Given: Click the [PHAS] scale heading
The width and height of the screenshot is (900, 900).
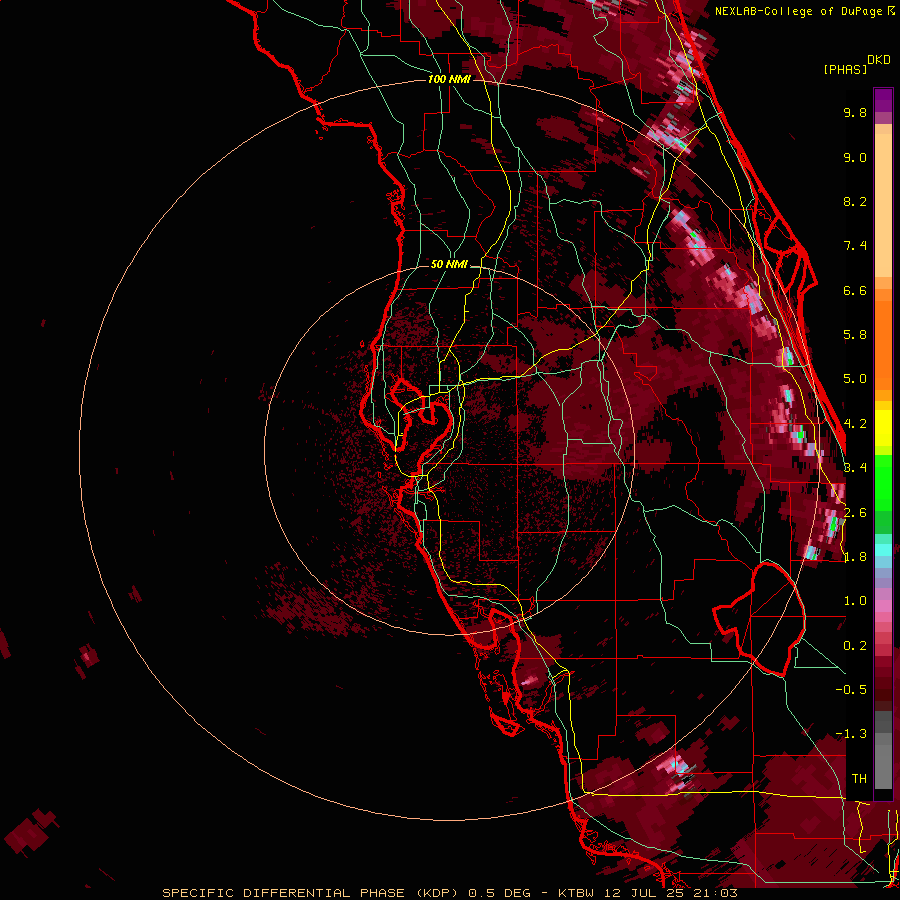Looking at the screenshot, I should click(x=845, y=70).
